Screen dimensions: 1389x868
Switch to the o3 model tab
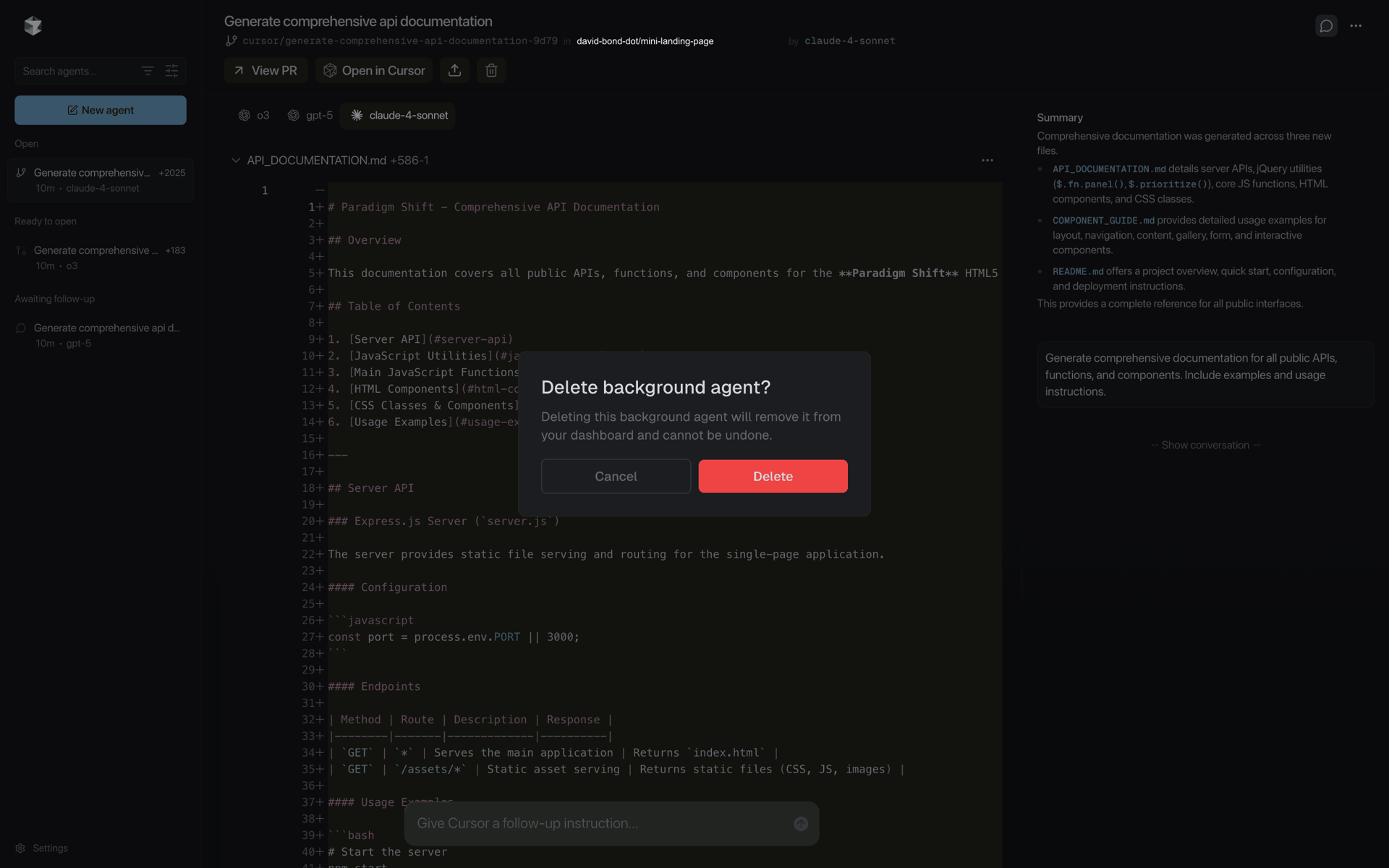(254, 115)
